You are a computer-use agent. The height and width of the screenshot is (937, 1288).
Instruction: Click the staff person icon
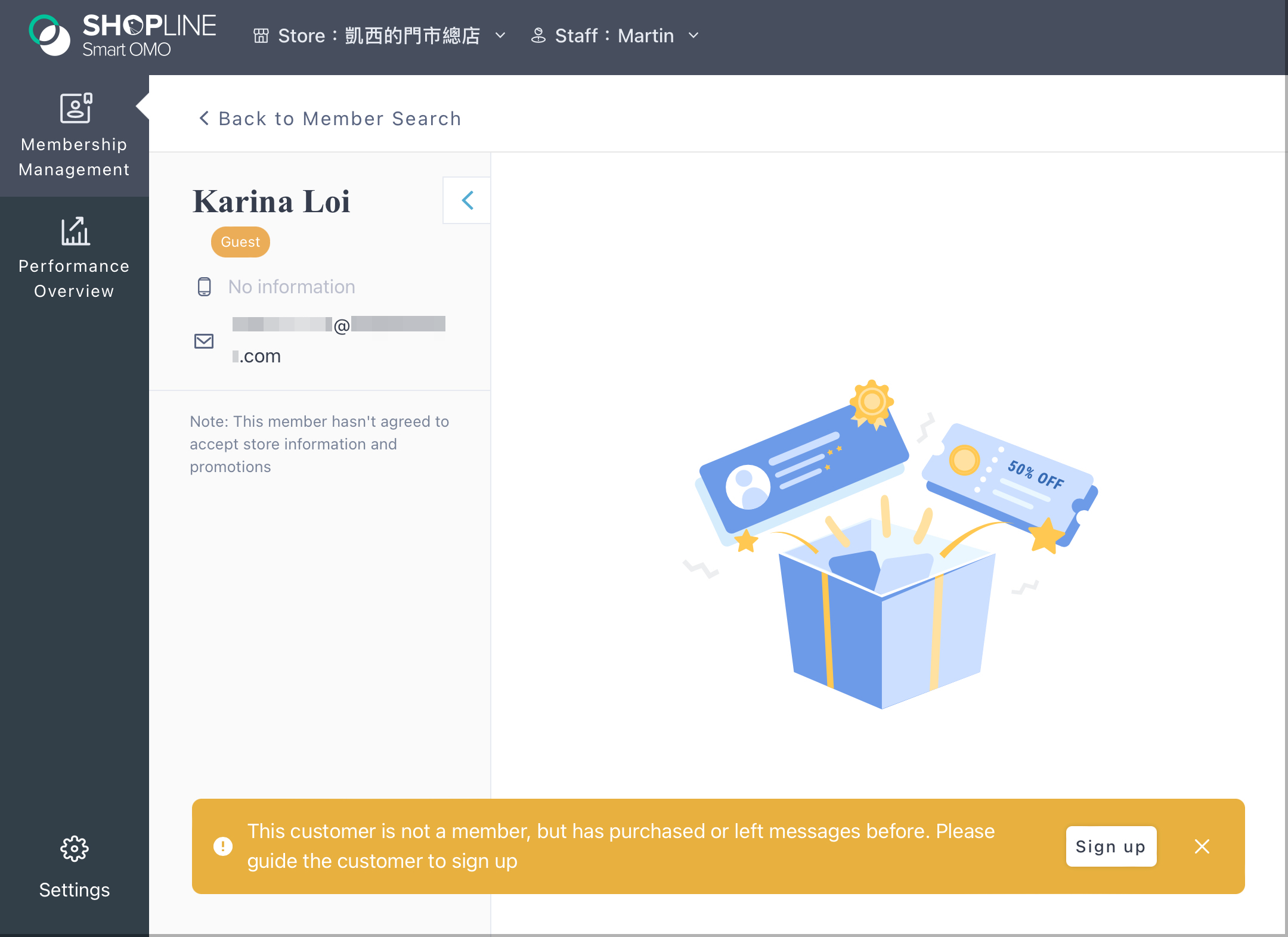click(x=538, y=36)
